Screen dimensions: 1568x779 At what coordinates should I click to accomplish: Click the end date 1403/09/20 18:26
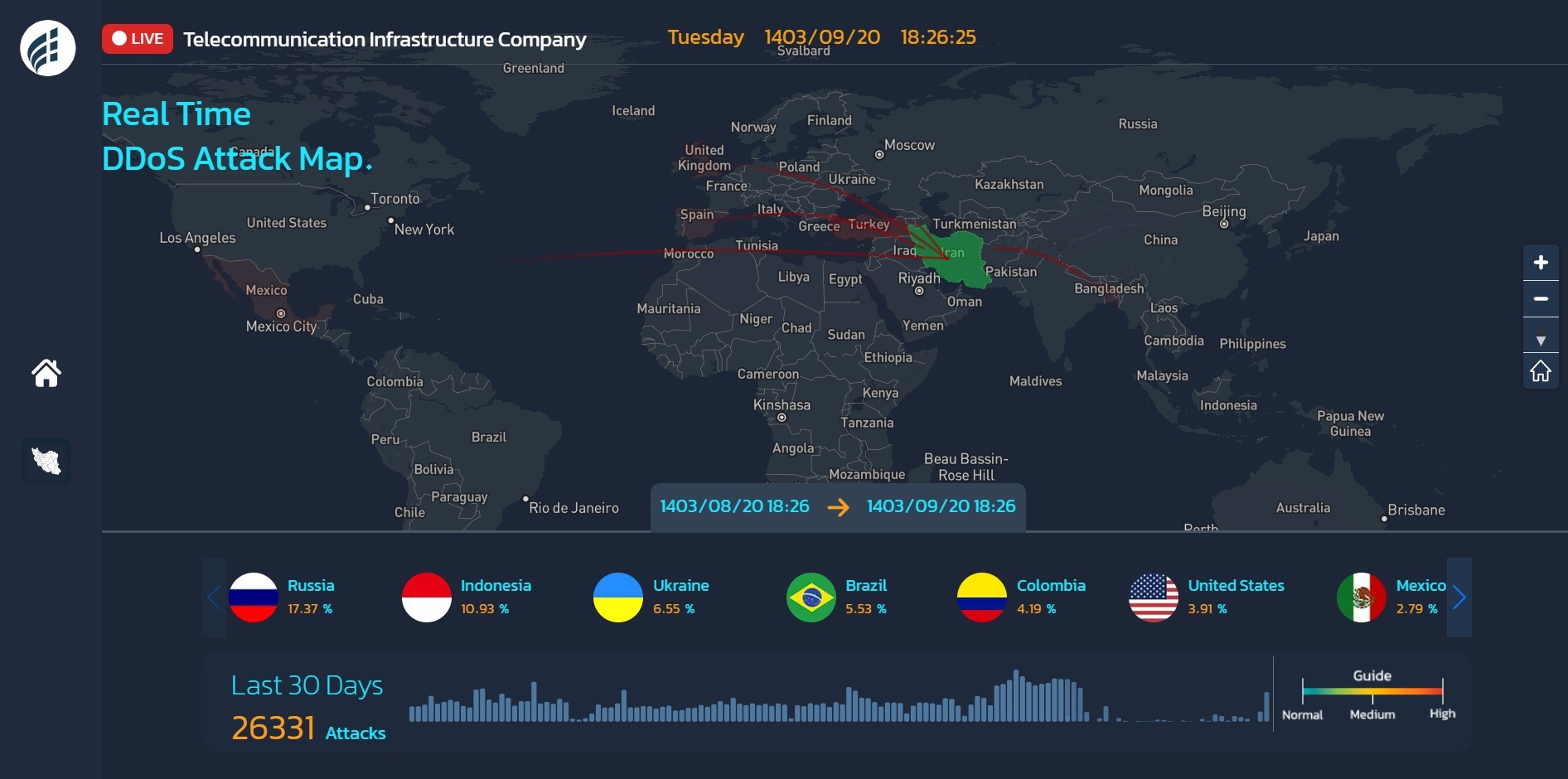[941, 506]
